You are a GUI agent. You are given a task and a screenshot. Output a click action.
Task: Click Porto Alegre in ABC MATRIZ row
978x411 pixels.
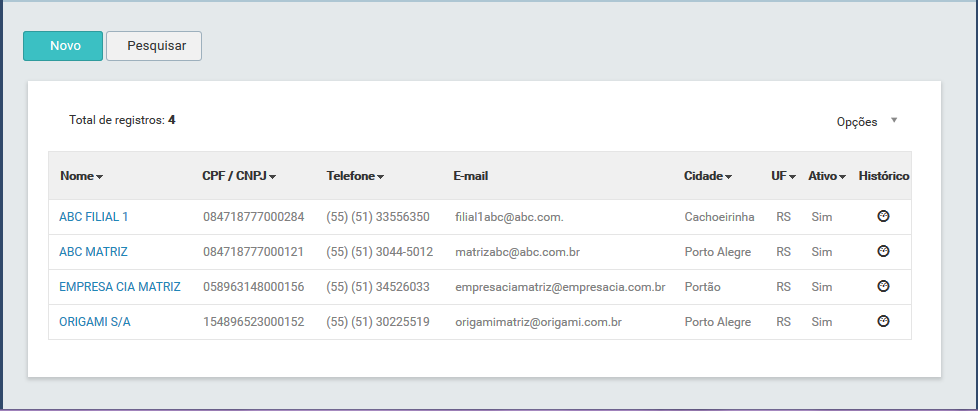tap(717, 252)
